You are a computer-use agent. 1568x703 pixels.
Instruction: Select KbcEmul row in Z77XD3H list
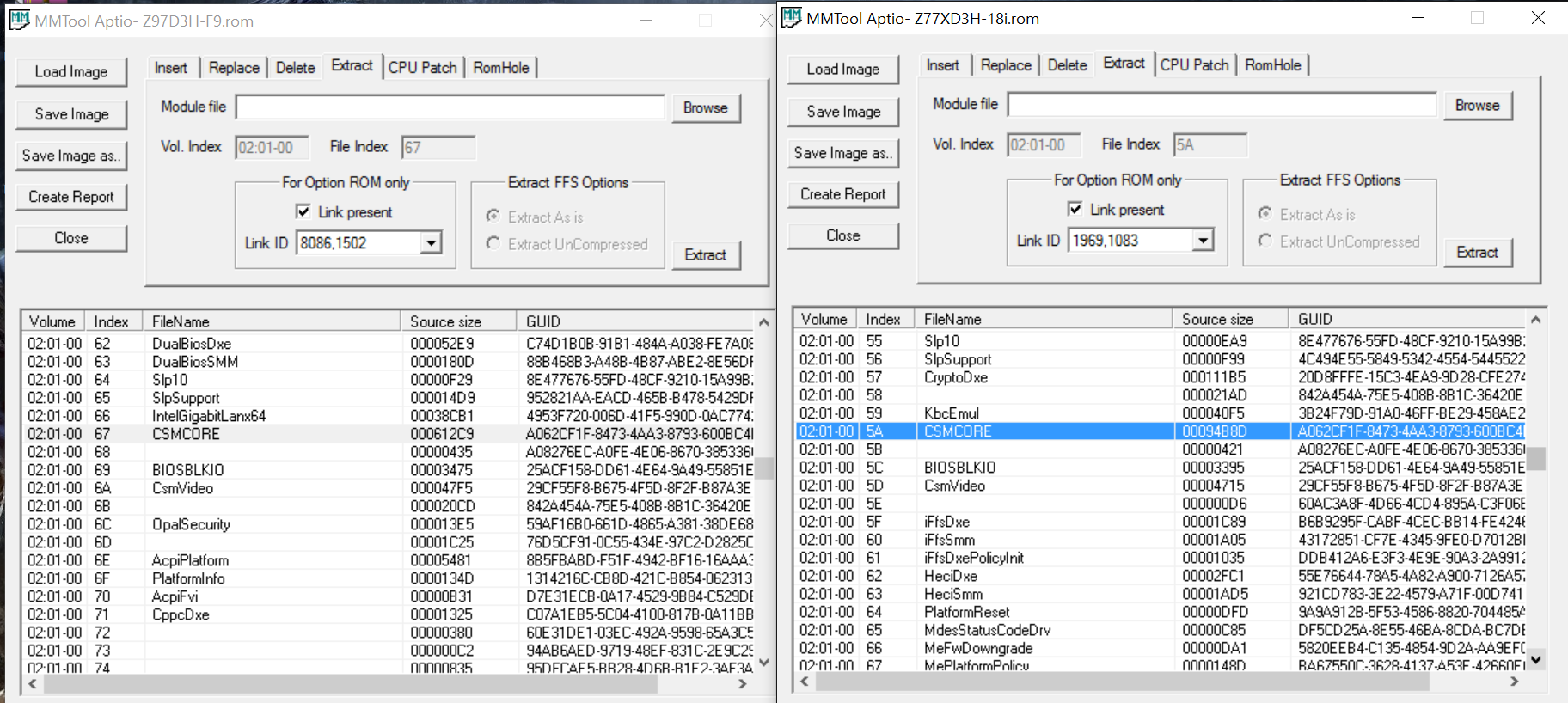pyautogui.click(x=1161, y=413)
